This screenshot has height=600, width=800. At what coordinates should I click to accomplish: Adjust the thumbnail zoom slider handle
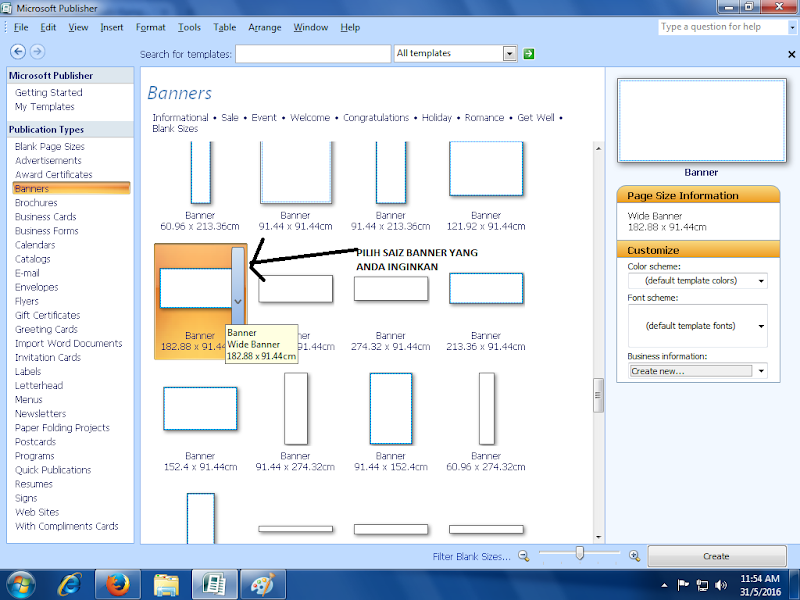[580, 553]
